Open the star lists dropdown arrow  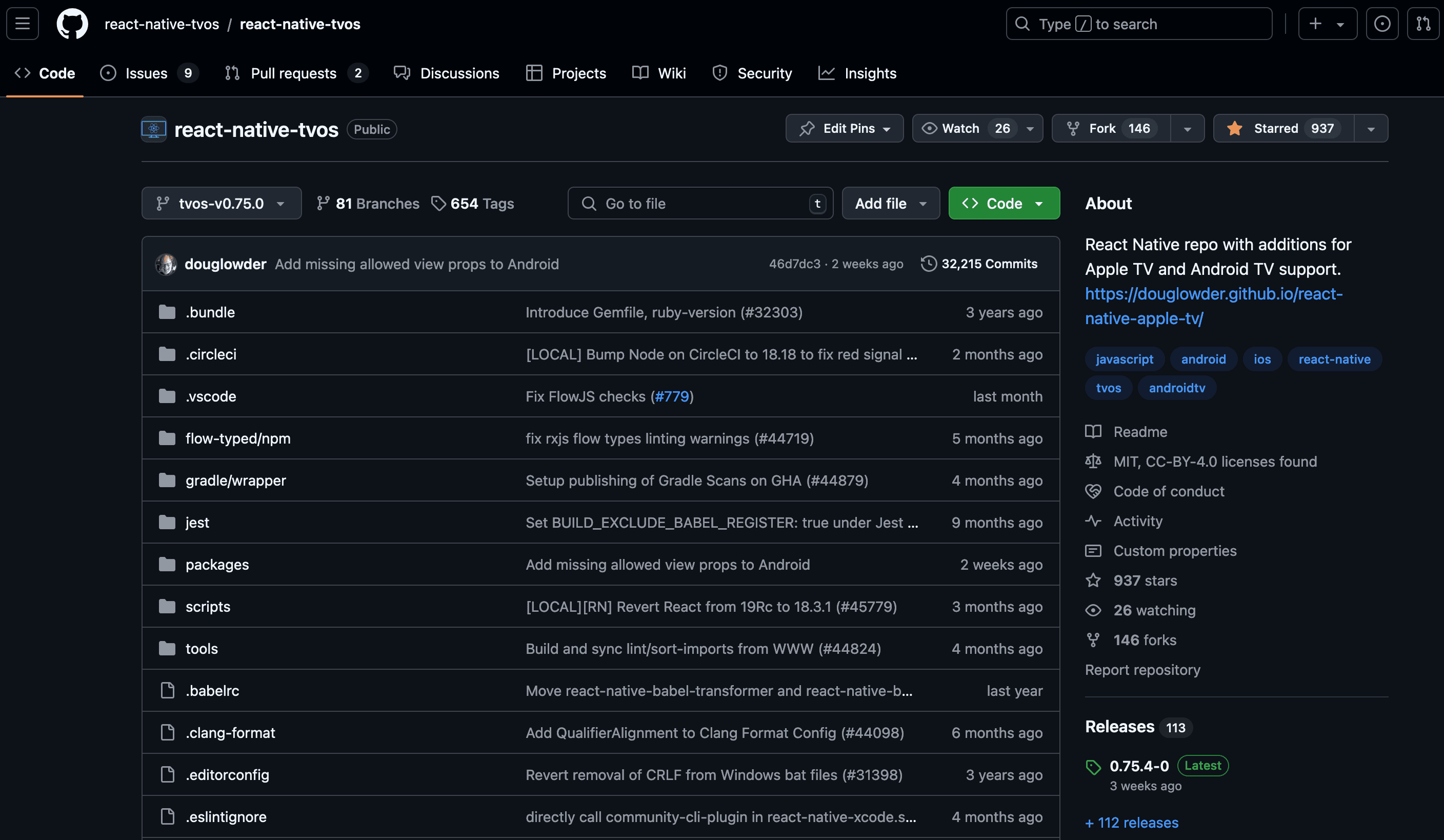coord(1371,128)
